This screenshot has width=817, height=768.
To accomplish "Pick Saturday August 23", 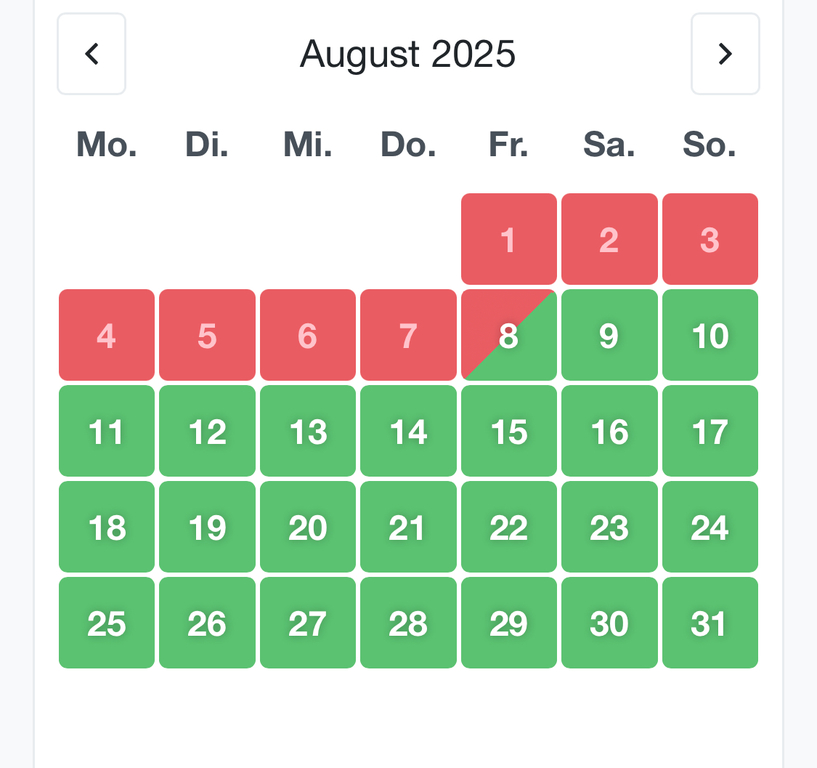I will pyautogui.click(x=609, y=527).
